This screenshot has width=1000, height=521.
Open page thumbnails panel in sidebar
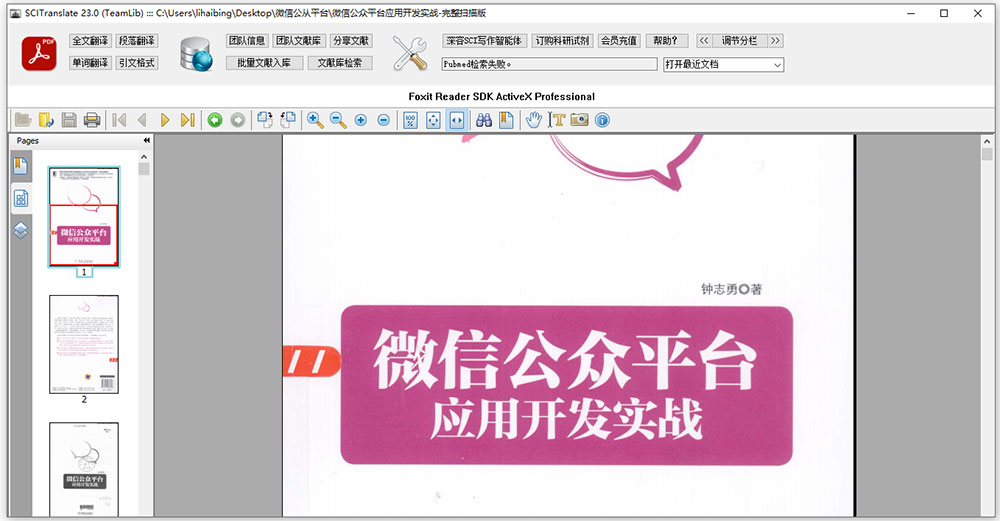[21, 199]
